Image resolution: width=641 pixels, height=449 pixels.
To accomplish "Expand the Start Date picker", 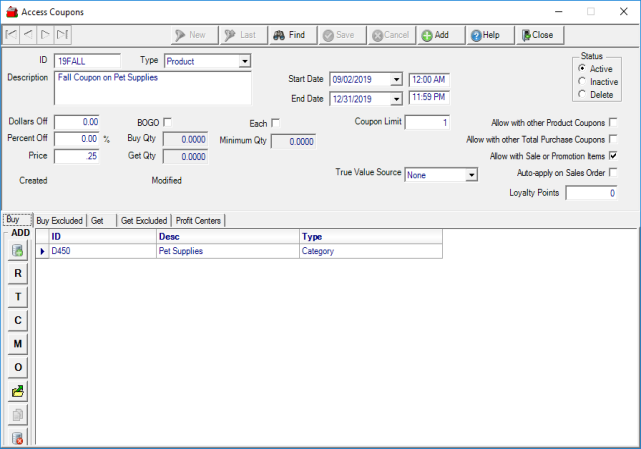I will coord(397,80).
